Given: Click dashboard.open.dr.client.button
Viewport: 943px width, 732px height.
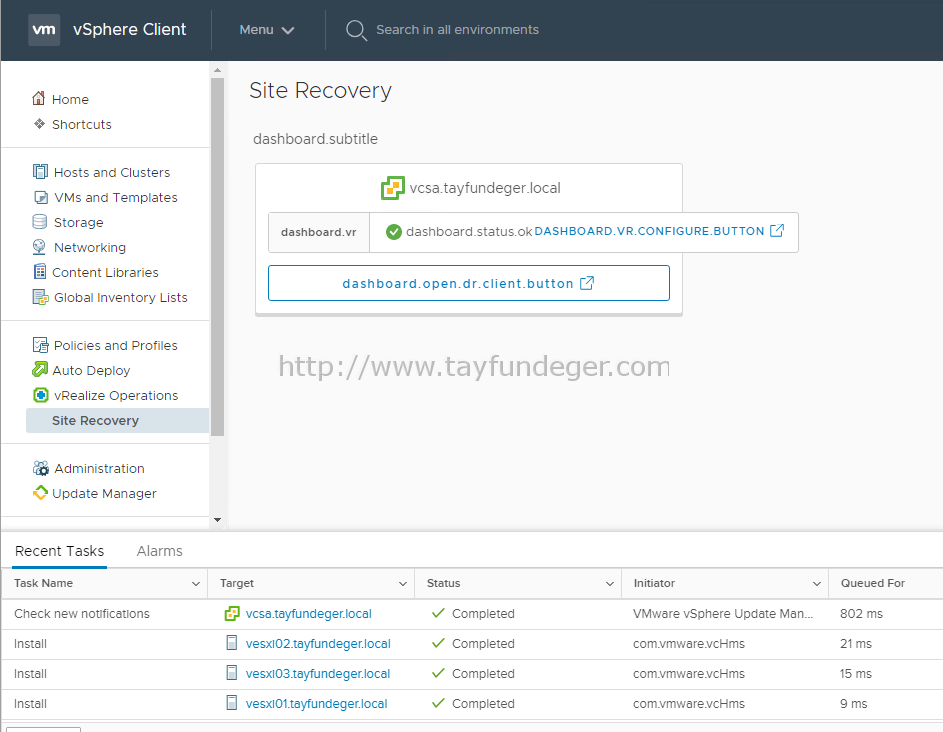Looking at the screenshot, I should pyautogui.click(x=468, y=283).
